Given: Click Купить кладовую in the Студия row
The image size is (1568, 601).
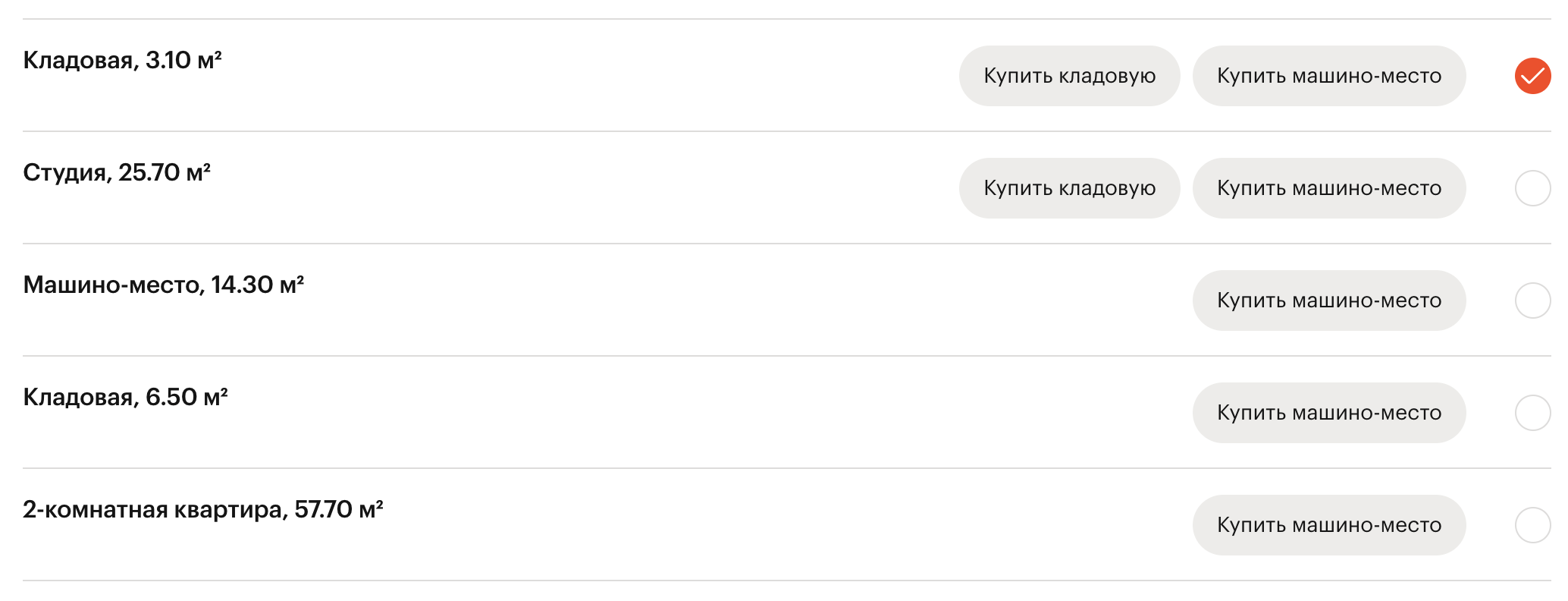Looking at the screenshot, I should point(1069,188).
